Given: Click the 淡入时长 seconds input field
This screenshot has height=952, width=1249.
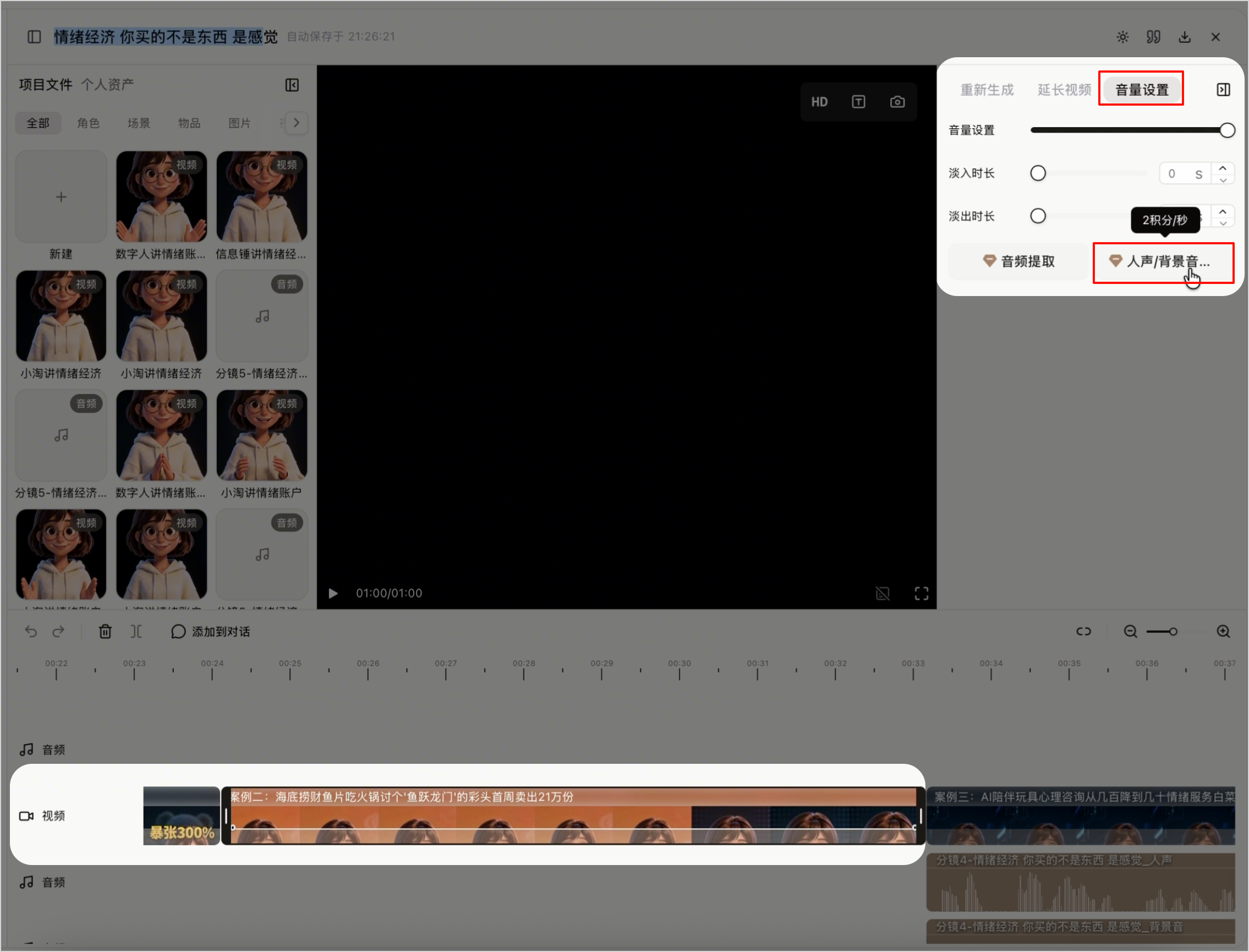Looking at the screenshot, I should point(1185,173).
